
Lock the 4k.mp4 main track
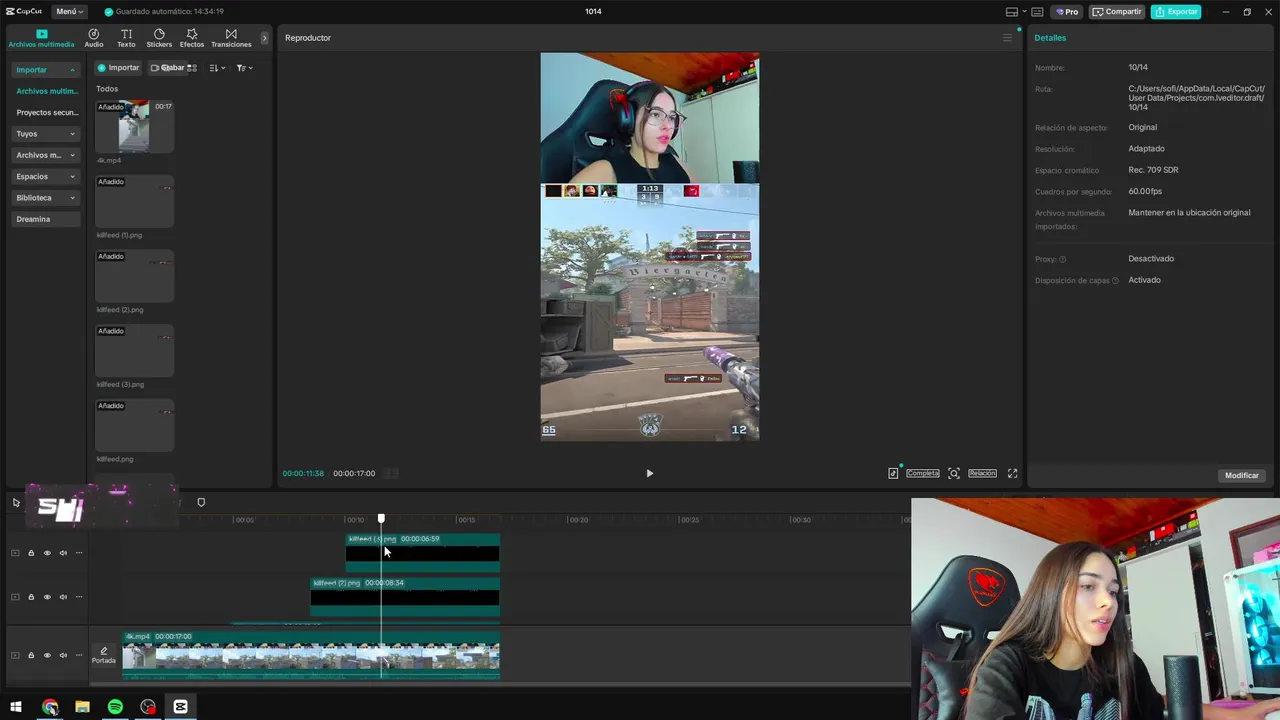31,655
